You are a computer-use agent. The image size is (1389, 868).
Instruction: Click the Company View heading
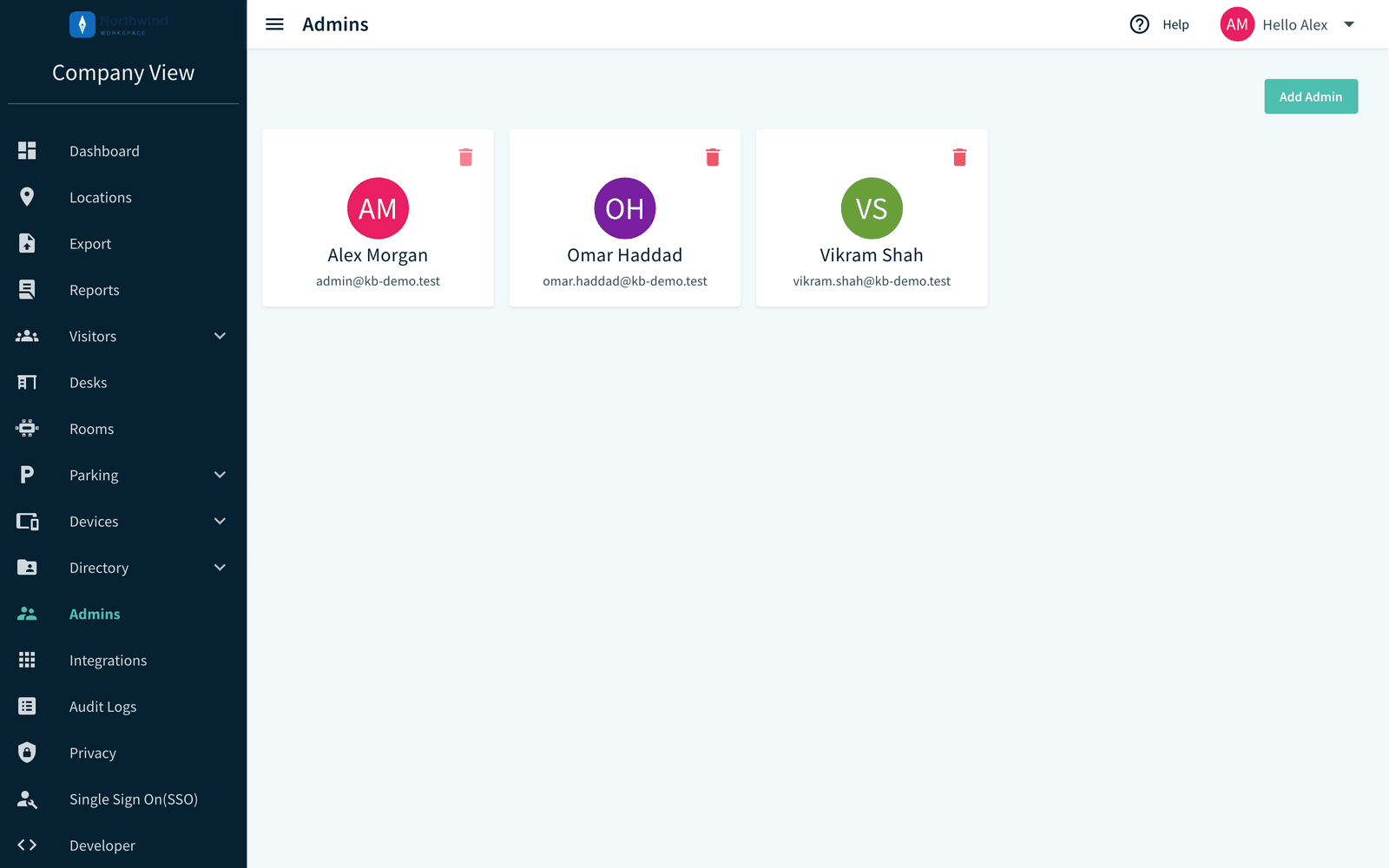[123, 73]
